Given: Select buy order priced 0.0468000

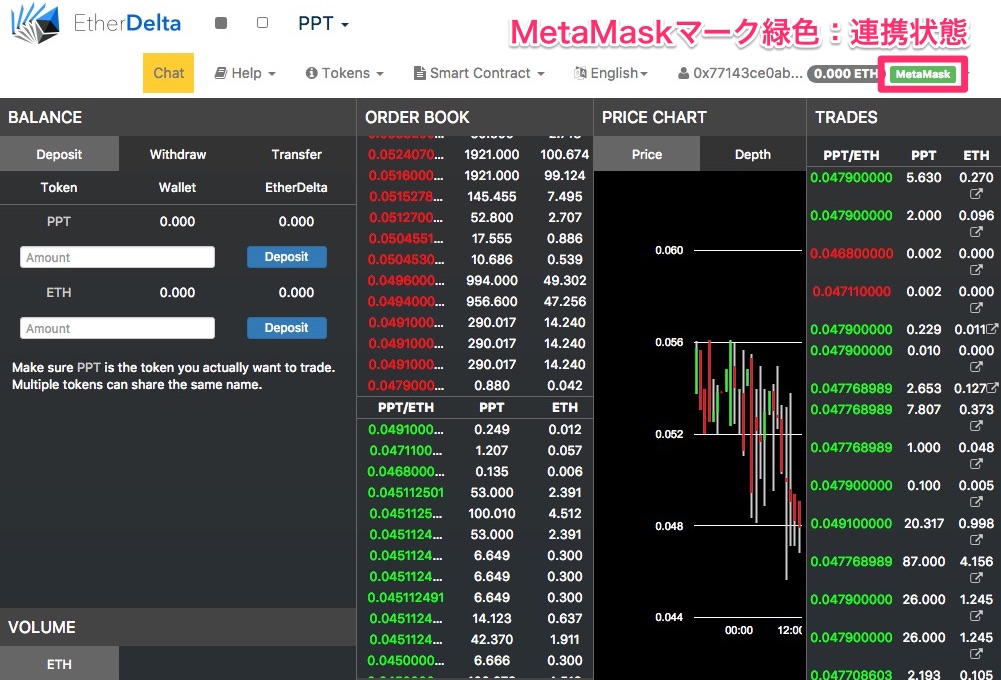Looking at the screenshot, I should click(475, 472).
